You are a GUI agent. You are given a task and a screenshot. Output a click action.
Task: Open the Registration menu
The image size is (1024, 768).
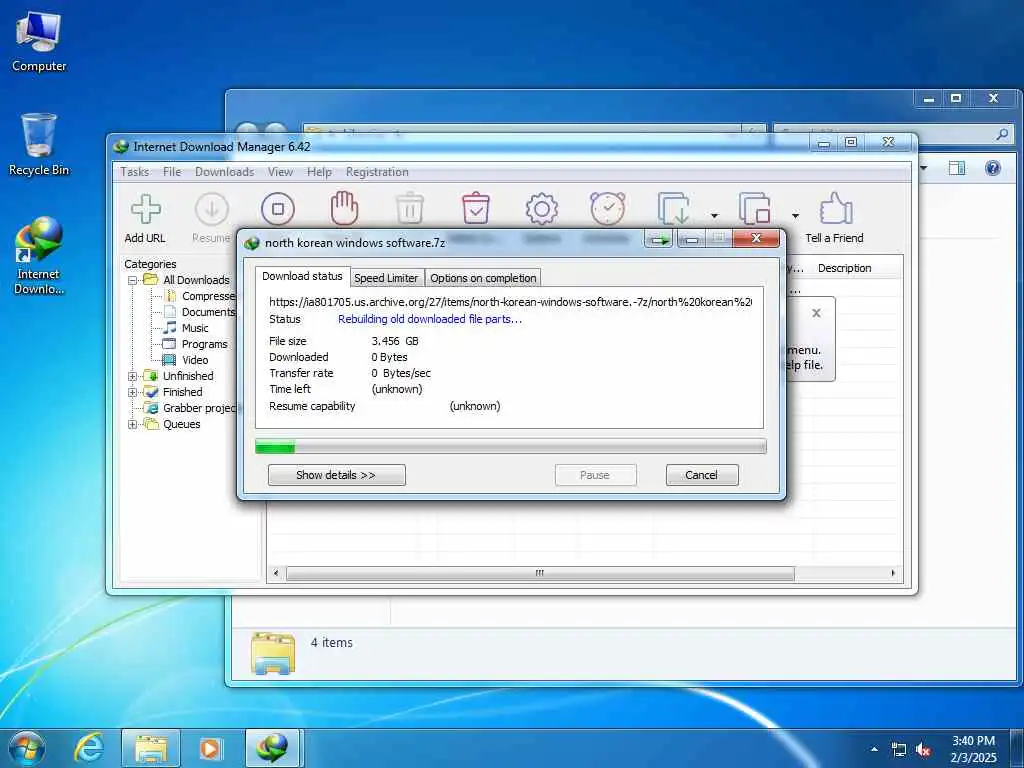[x=377, y=172]
